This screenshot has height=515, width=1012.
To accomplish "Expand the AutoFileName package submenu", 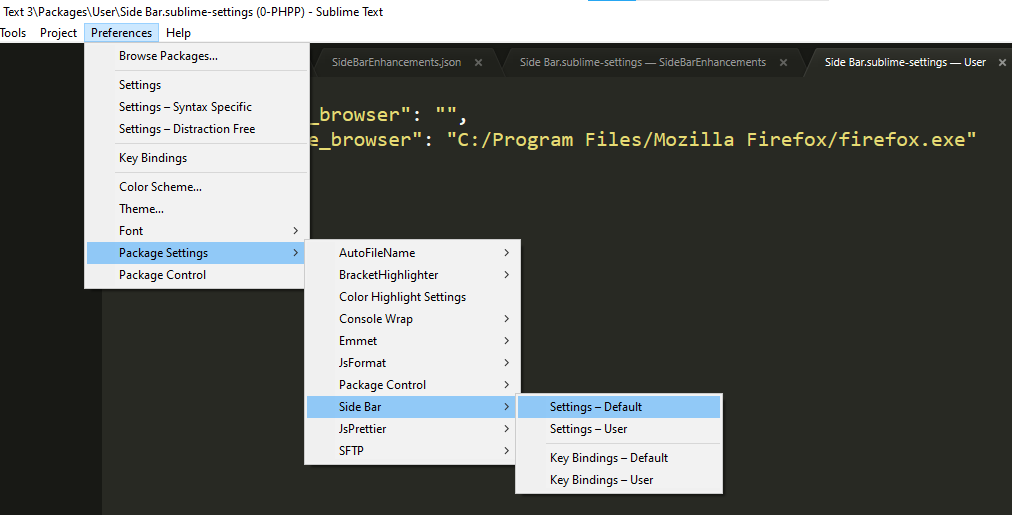I will pyautogui.click(x=376, y=253).
